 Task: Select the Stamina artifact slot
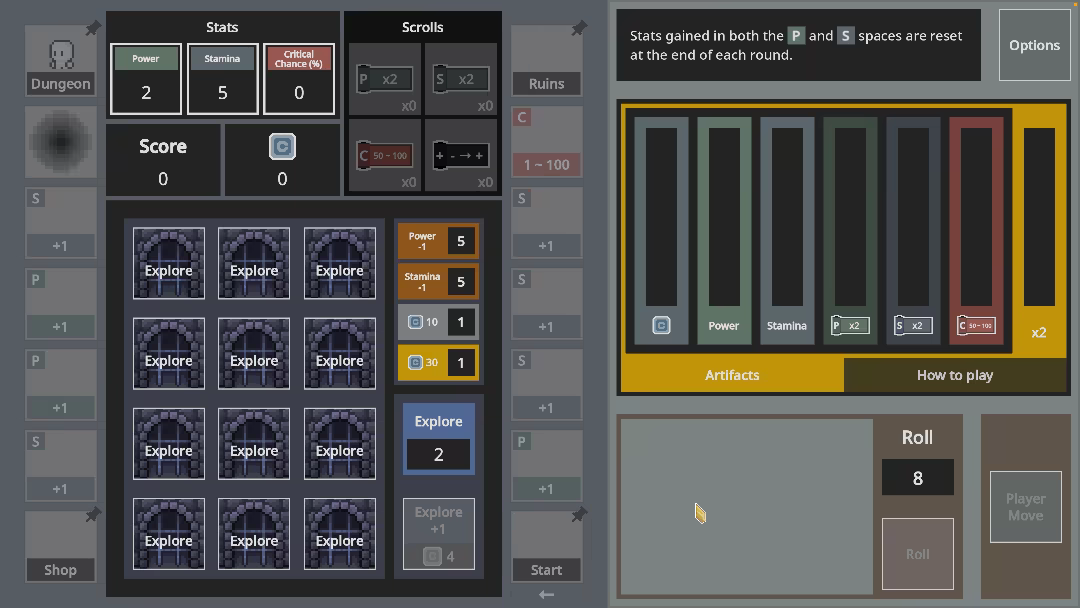[787, 231]
